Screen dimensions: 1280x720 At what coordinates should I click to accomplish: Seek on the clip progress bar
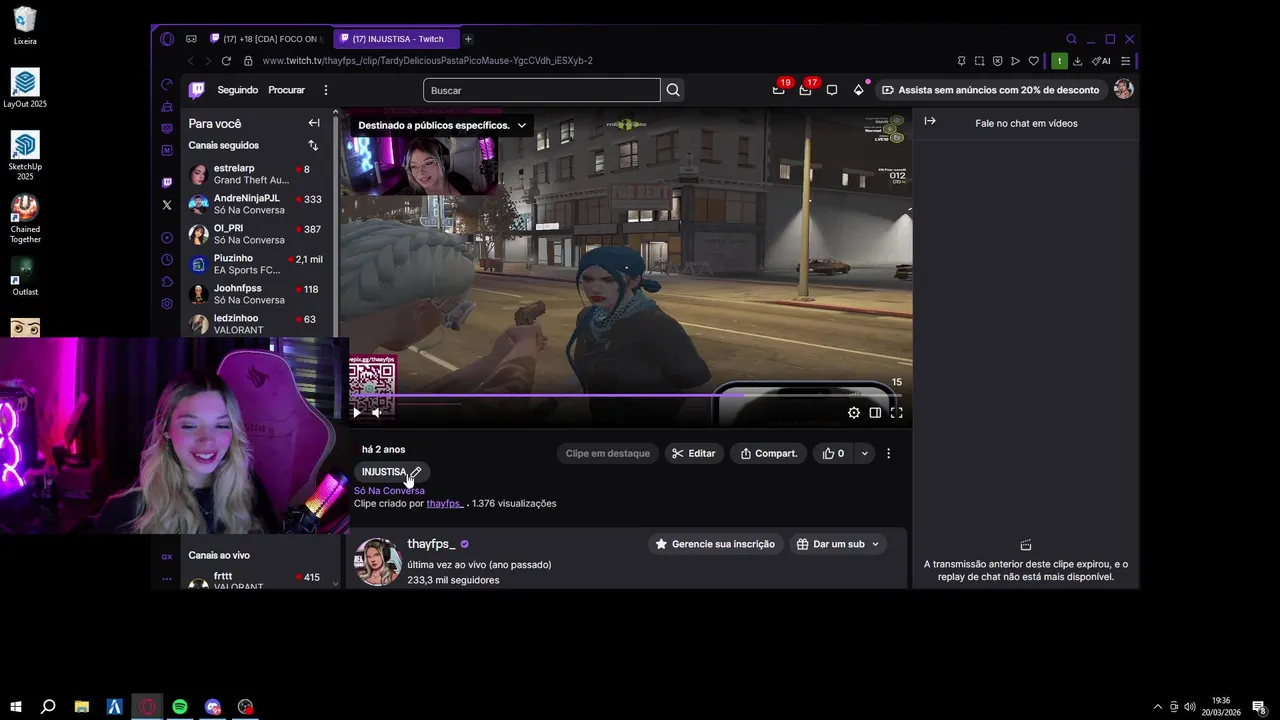tap(626, 396)
